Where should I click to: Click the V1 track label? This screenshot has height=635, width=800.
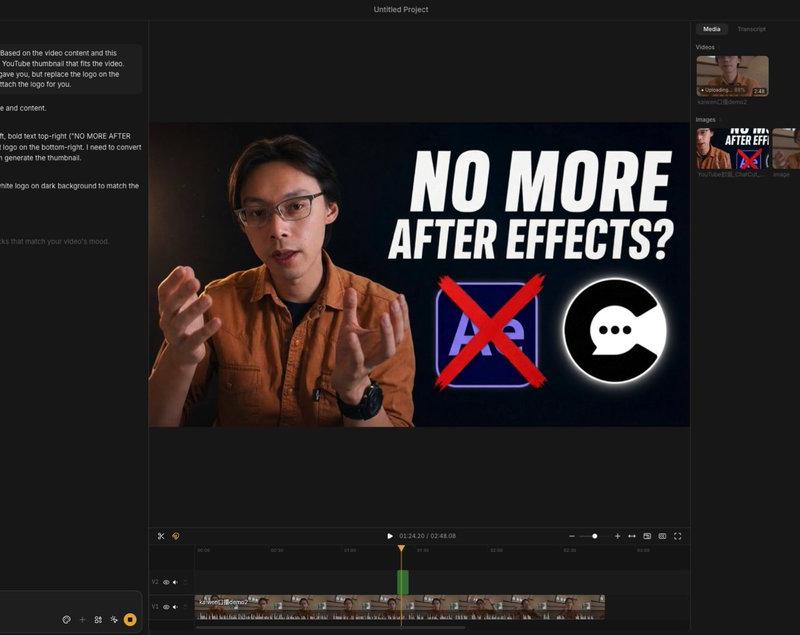tap(155, 607)
